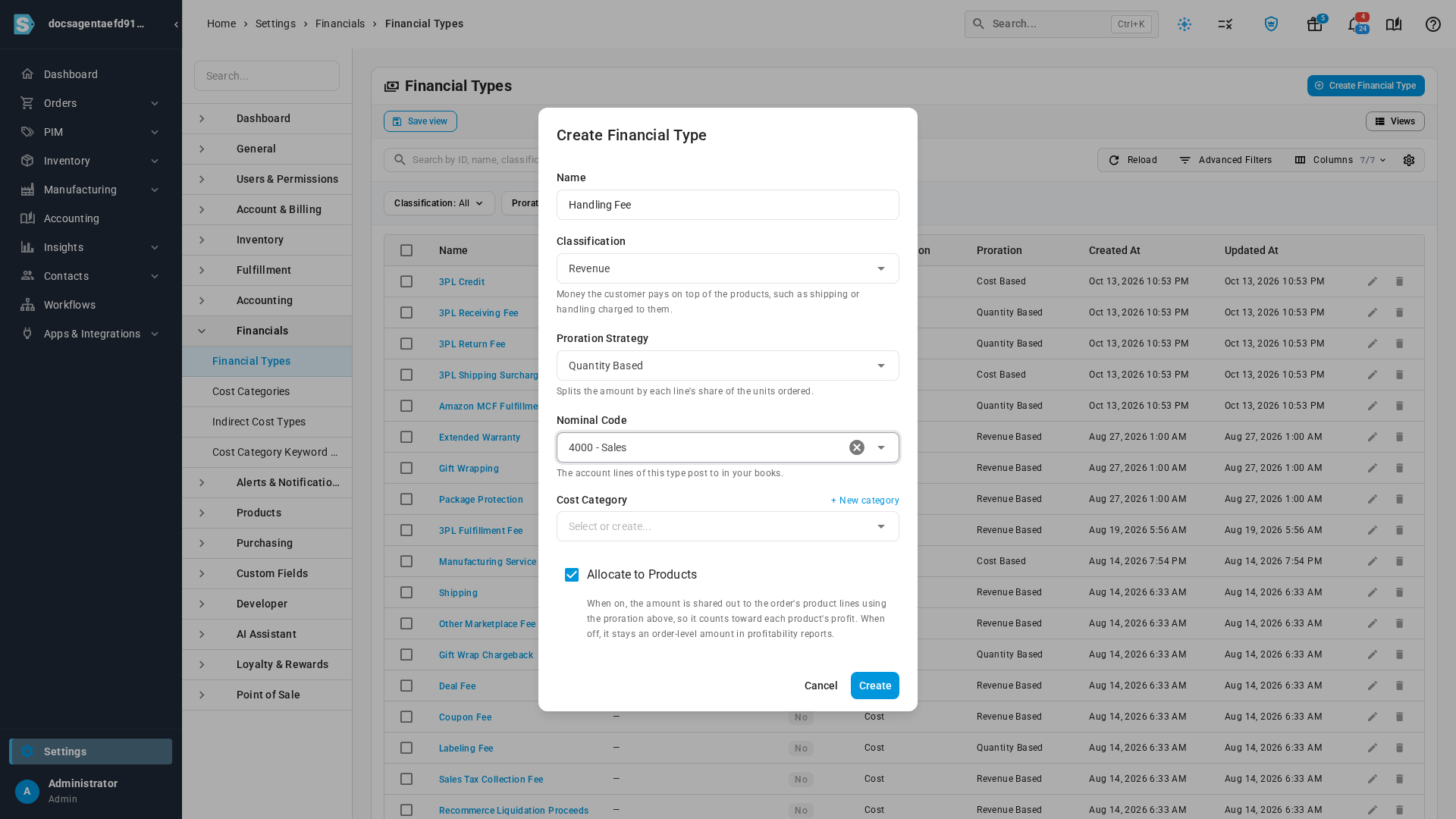This screenshot has width=1456, height=819.
Task: Cancel the Create Financial Type dialog
Action: [x=821, y=686]
